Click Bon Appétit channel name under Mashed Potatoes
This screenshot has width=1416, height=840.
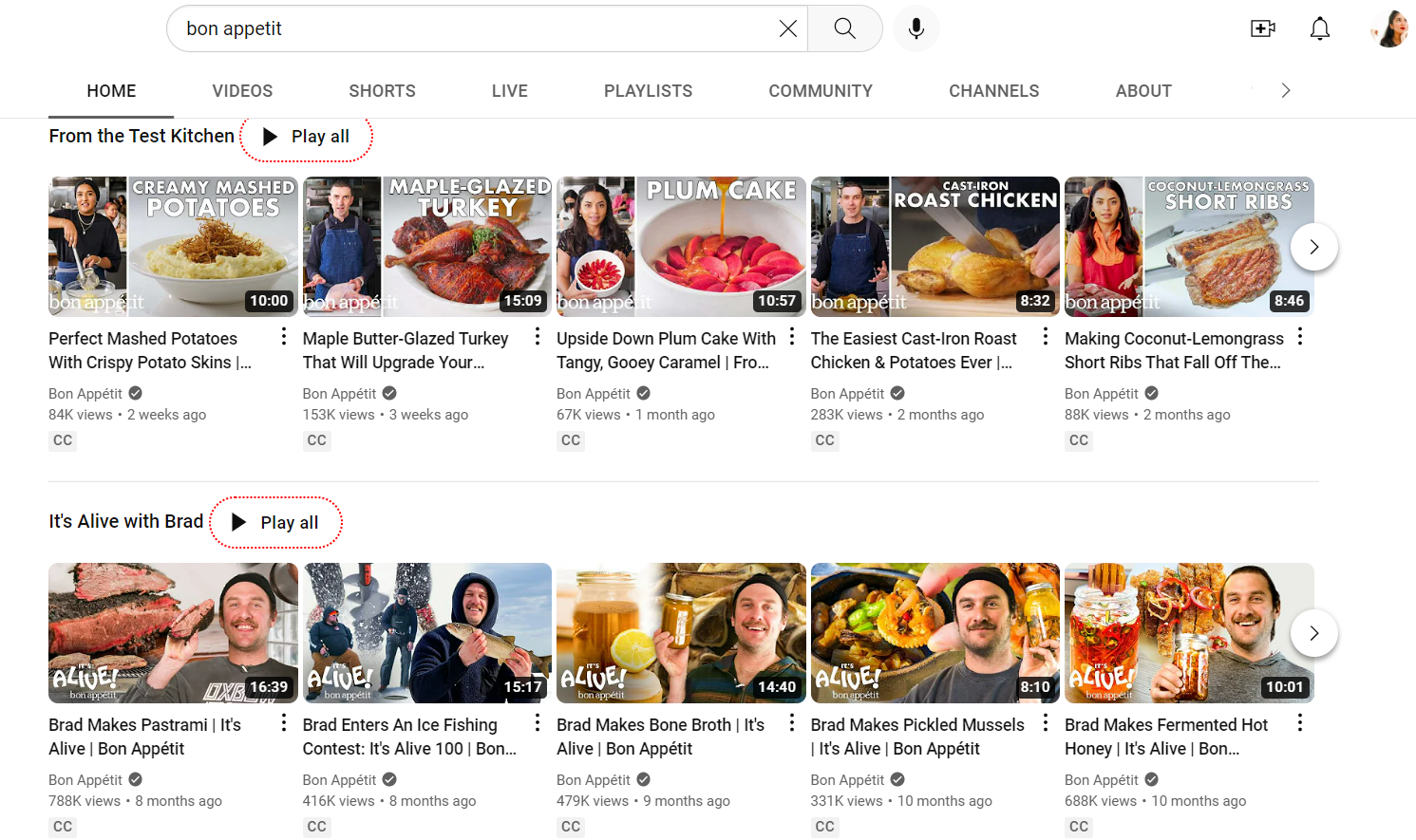(85, 393)
